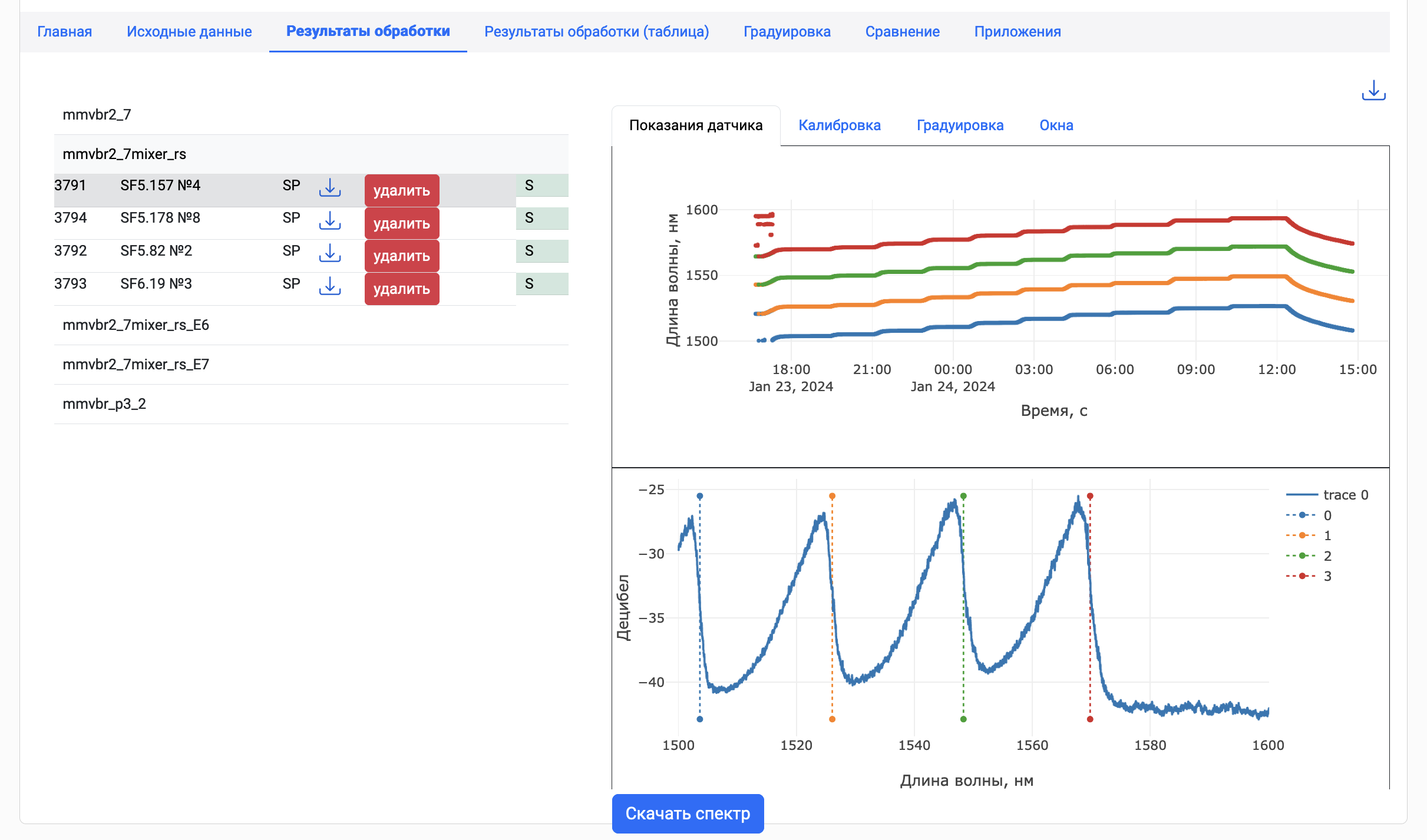
Task: Toggle legend entry 1 orange dotted marker
Action: [x=1309, y=535]
